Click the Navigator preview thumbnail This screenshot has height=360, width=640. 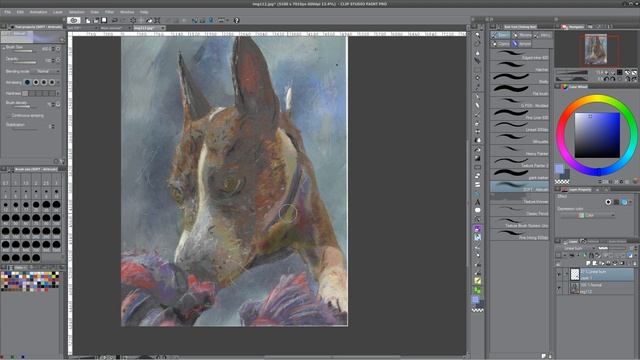[x=596, y=49]
